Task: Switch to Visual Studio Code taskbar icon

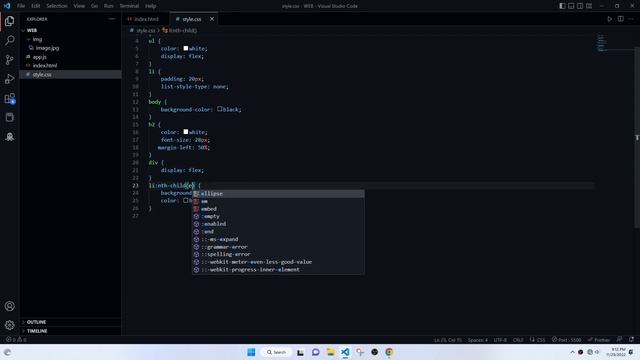Action: click(345, 352)
